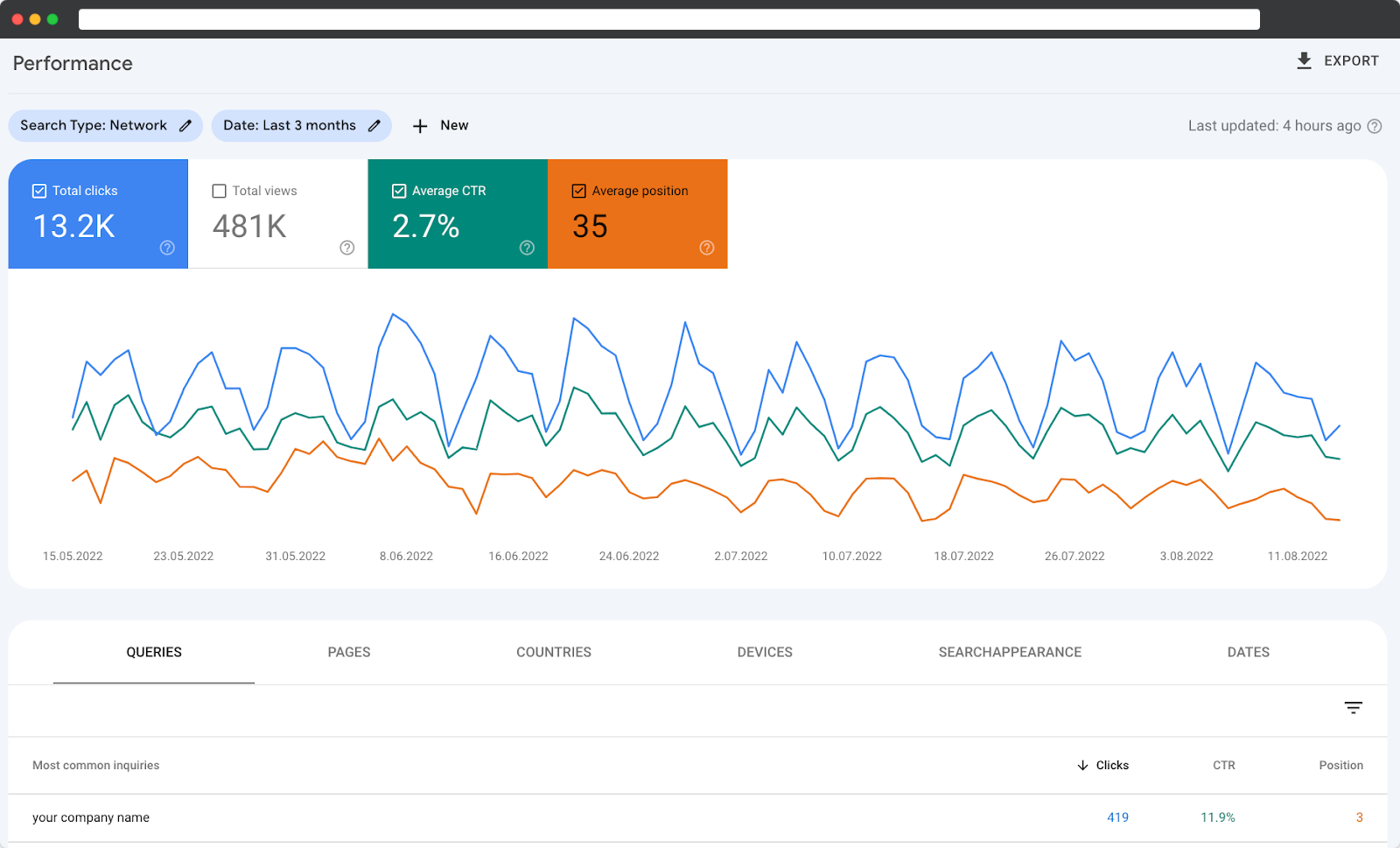Image resolution: width=1400 pixels, height=848 pixels.
Task: Uncheck the Total clicks checkbox
Action: [x=39, y=191]
